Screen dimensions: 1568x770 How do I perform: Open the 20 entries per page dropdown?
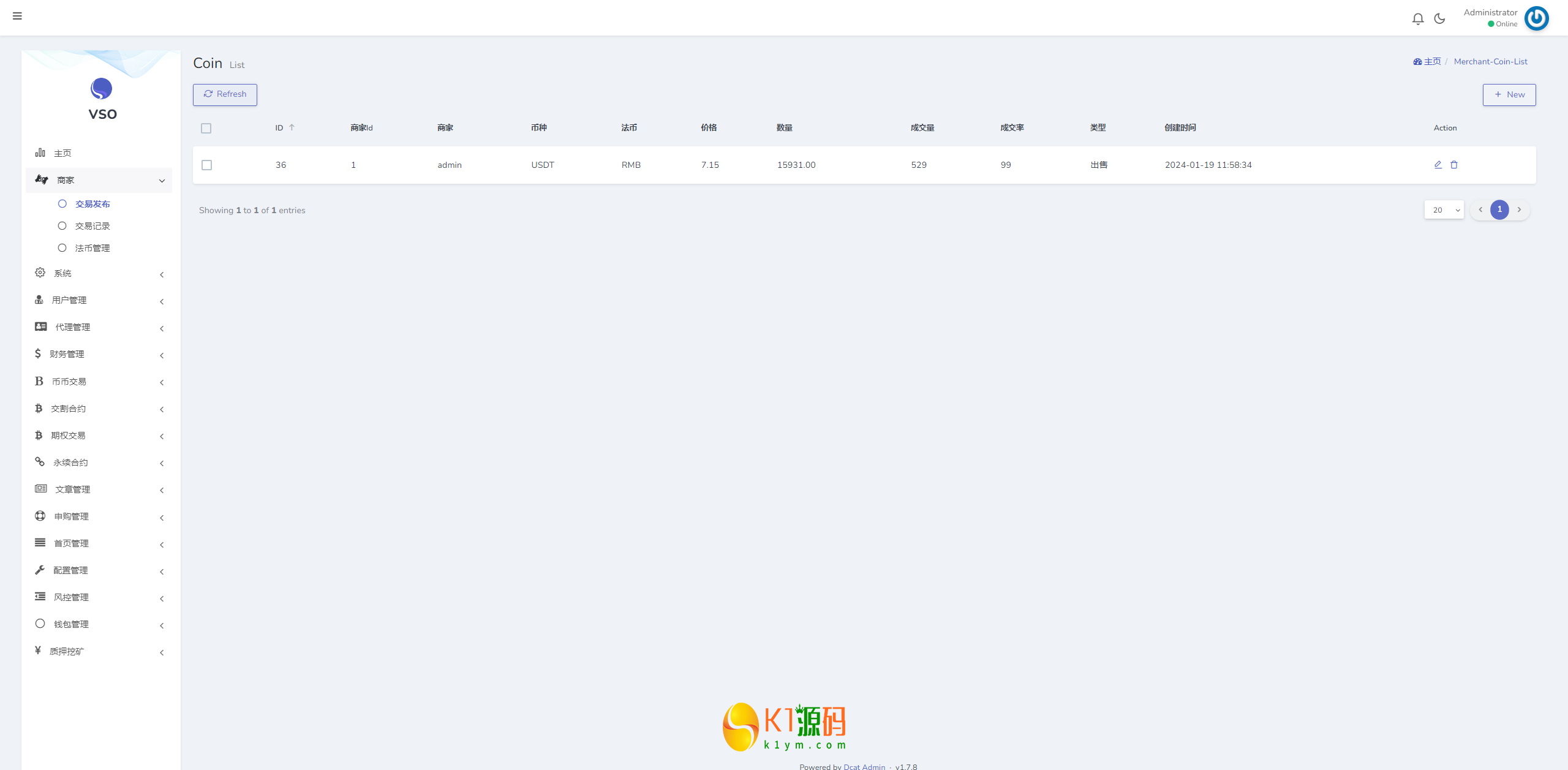click(1444, 210)
